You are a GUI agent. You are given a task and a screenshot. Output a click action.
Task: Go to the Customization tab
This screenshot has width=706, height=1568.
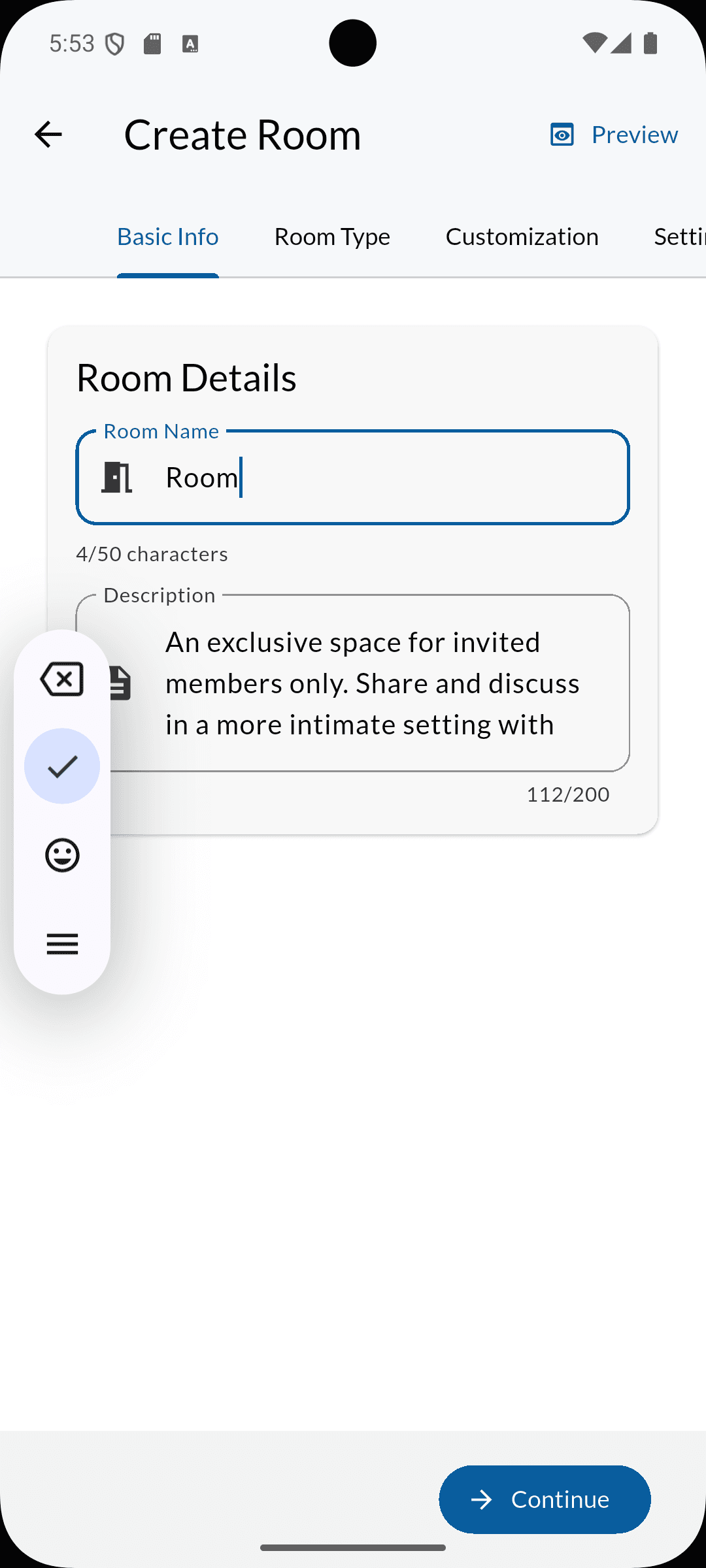[522, 237]
